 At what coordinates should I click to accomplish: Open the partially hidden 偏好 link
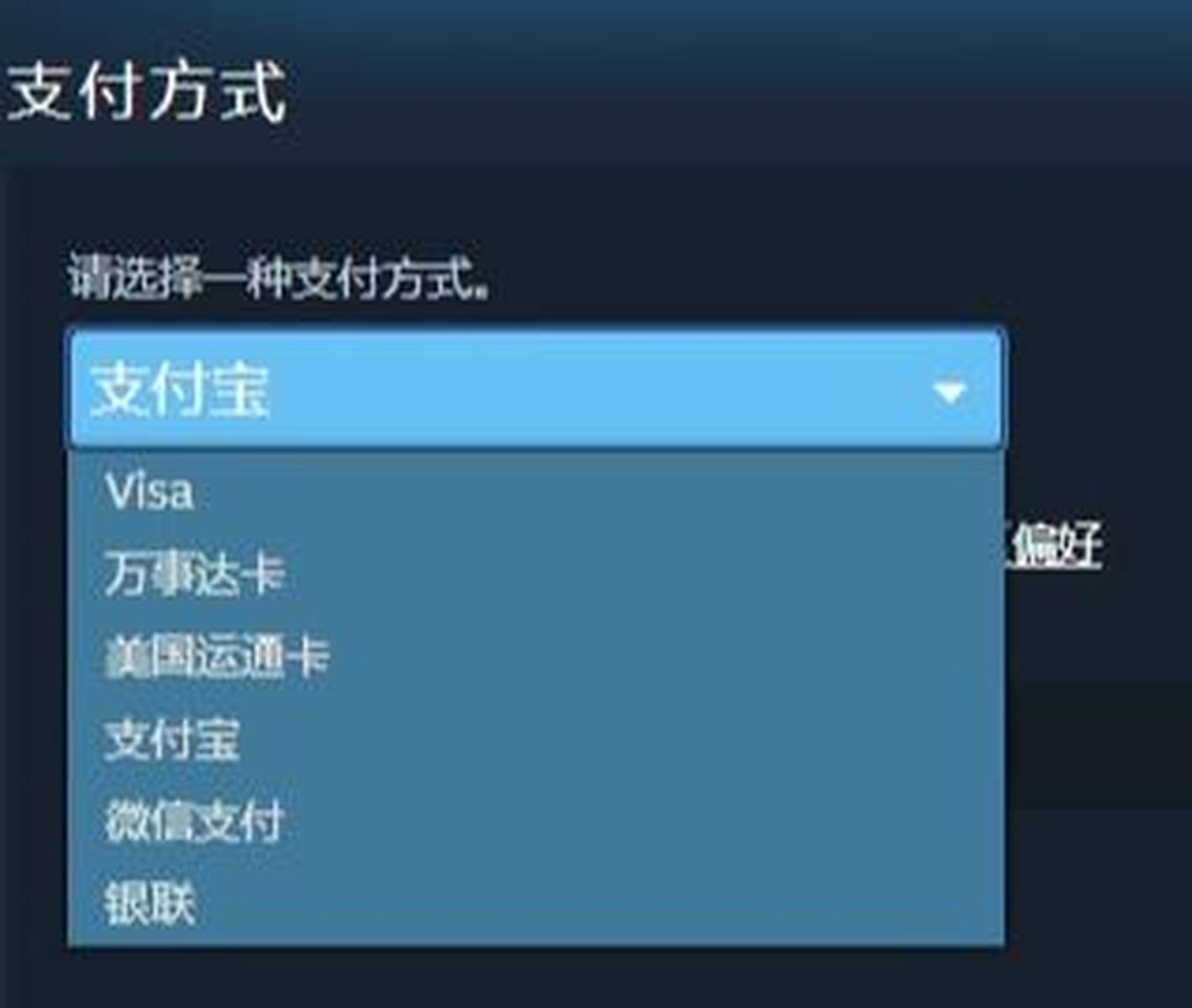(1053, 545)
